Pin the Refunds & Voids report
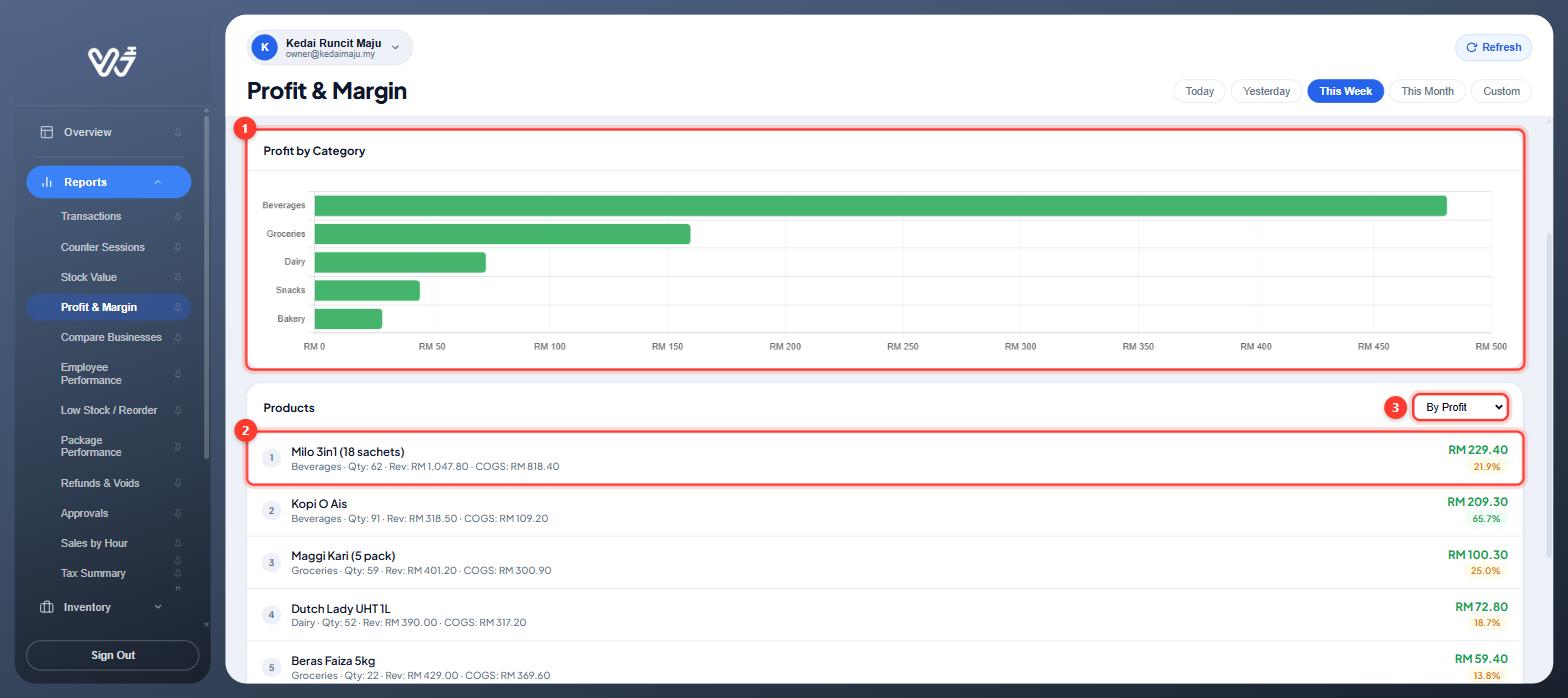This screenshot has height=698, width=1568. click(x=178, y=483)
